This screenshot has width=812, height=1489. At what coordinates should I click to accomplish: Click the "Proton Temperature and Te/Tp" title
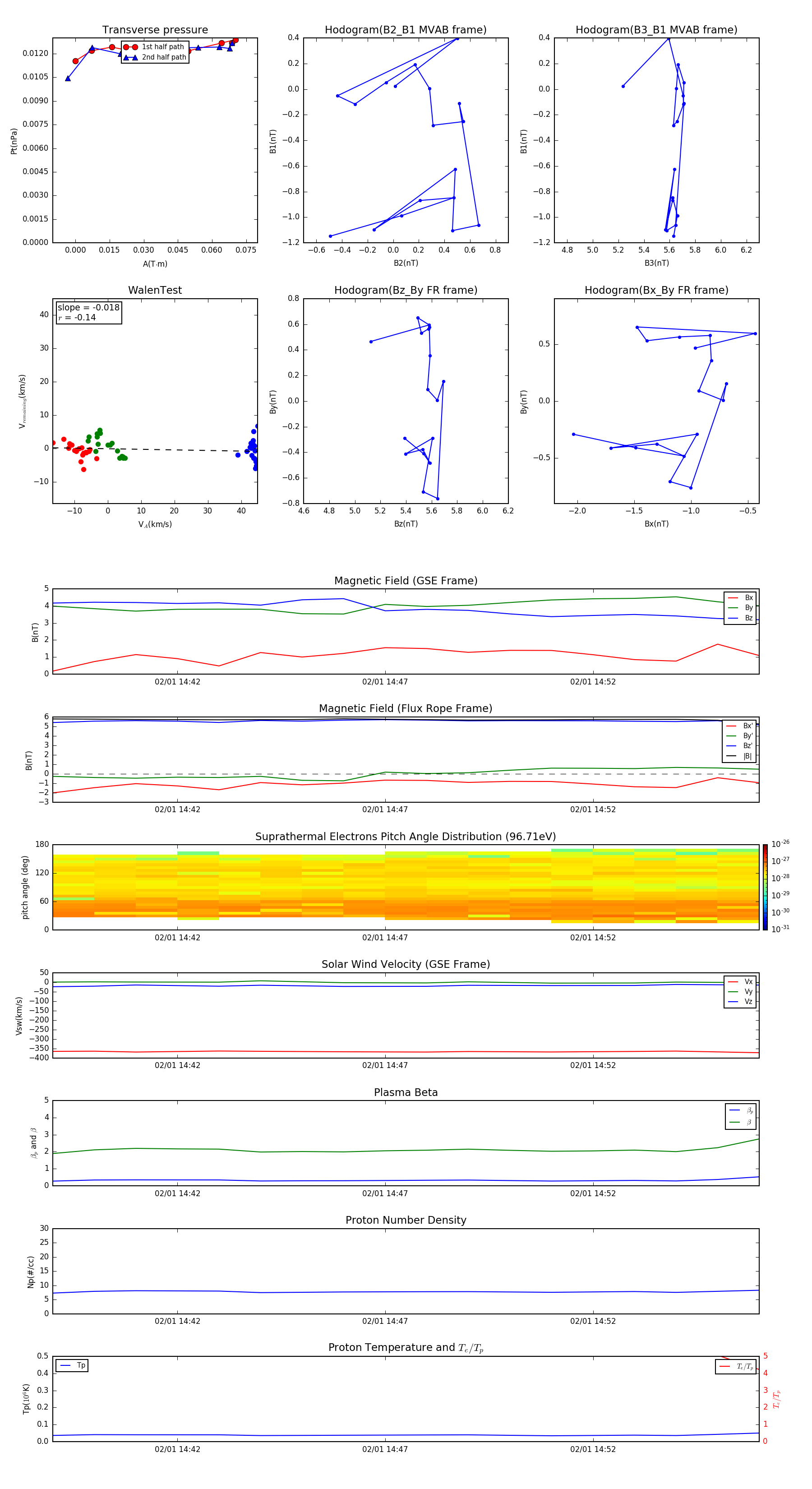tap(406, 1348)
